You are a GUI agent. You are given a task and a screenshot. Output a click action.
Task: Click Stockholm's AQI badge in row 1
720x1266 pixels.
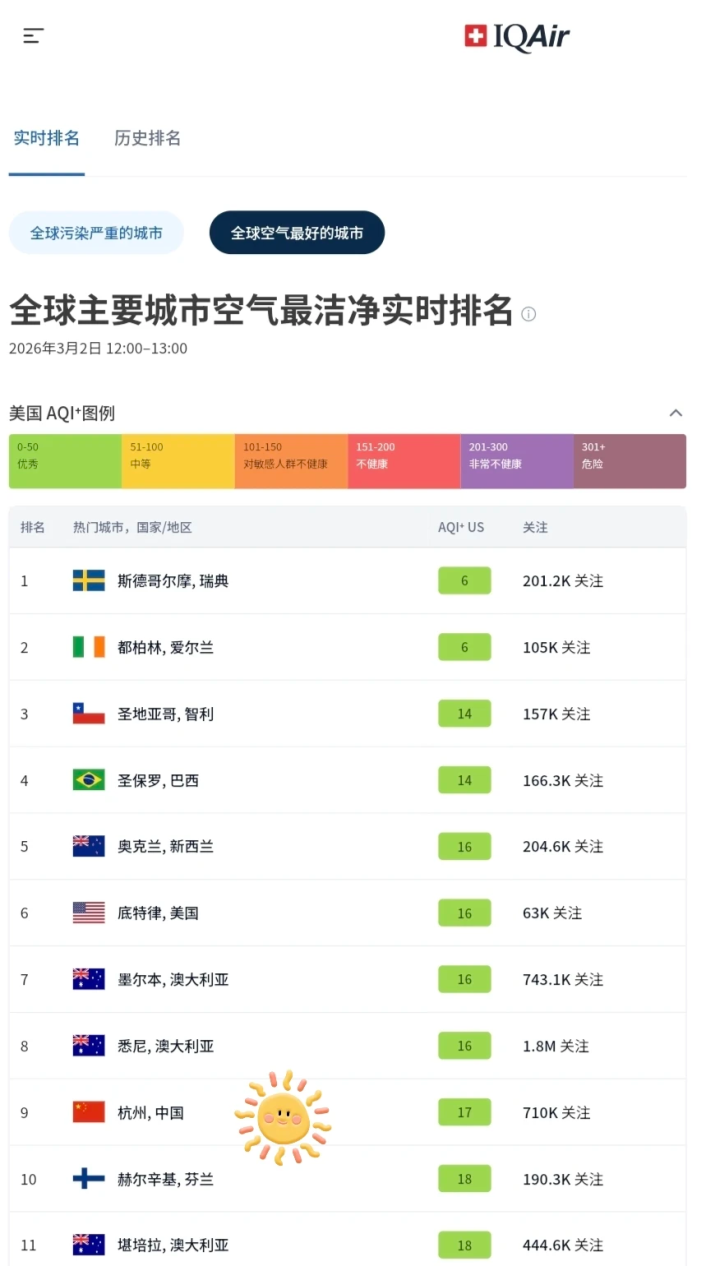click(464, 580)
